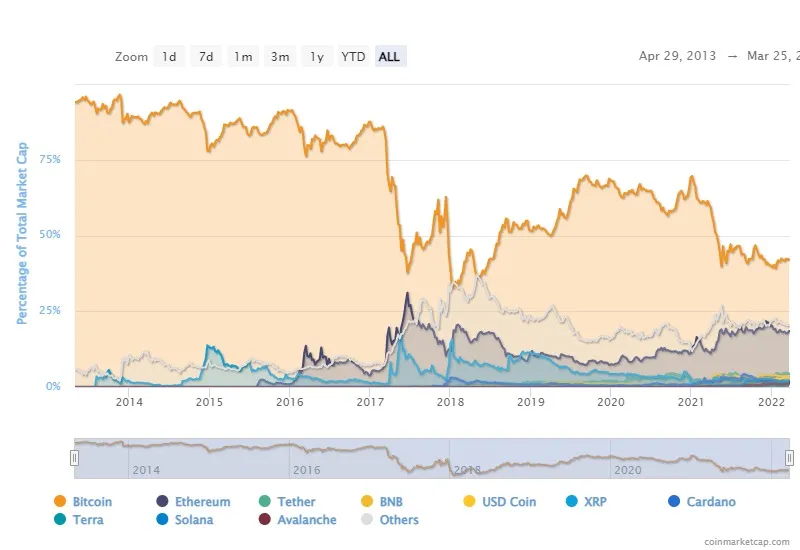Select the 1m zoom option
800x550 pixels.
pos(243,57)
